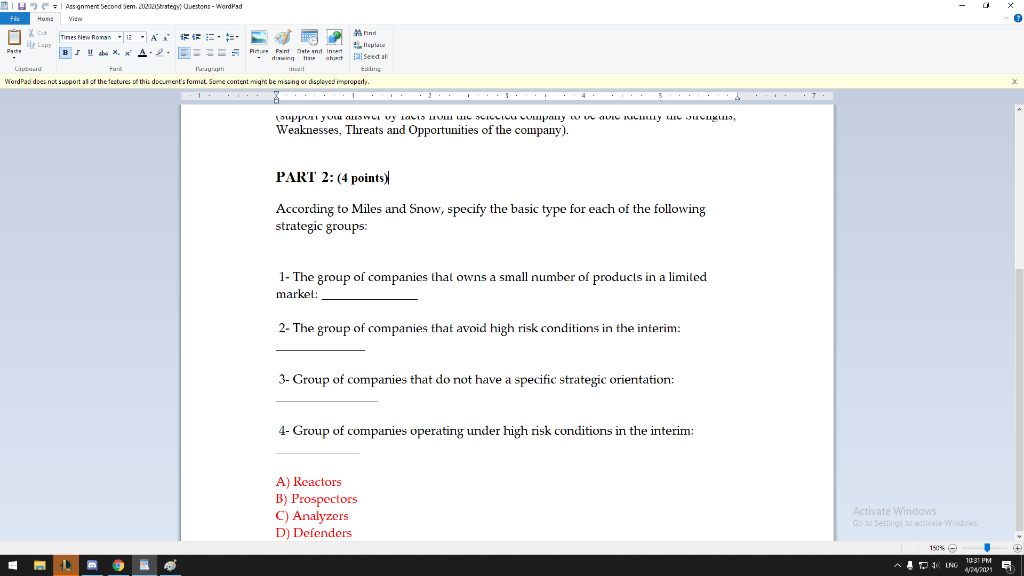Open the font size dropdown
Image resolution: width=1024 pixels, height=576 pixels.
[141, 37]
